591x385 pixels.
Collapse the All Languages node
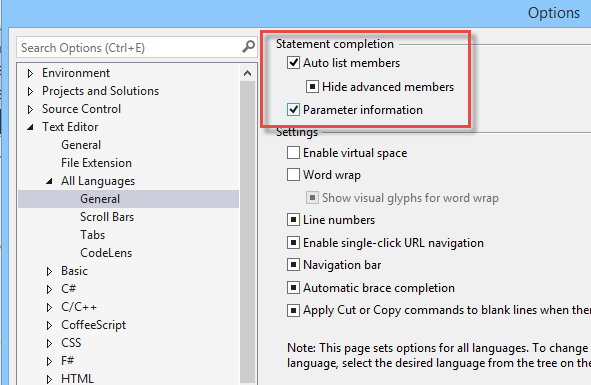(x=49, y=181)
